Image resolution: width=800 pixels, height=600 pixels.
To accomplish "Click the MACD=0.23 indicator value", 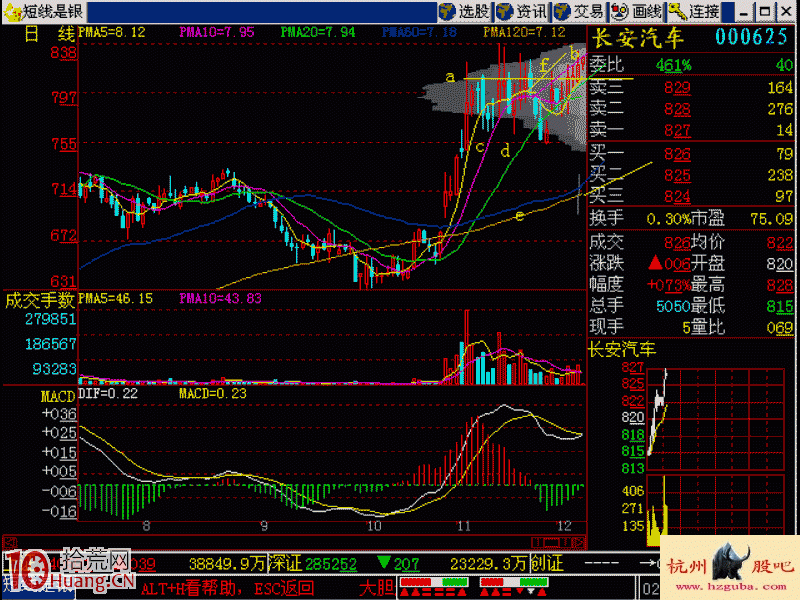I will tap(213, 393).
